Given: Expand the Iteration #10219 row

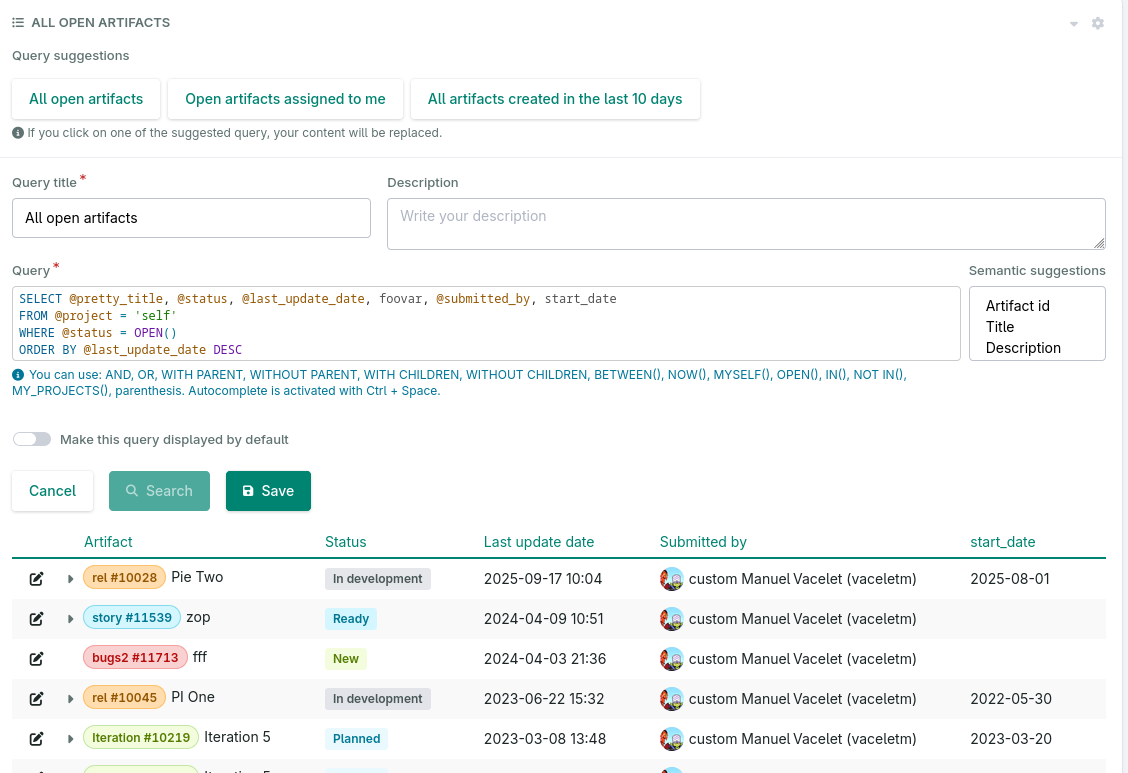Looking at the screenshot, I should coord(71,739).
